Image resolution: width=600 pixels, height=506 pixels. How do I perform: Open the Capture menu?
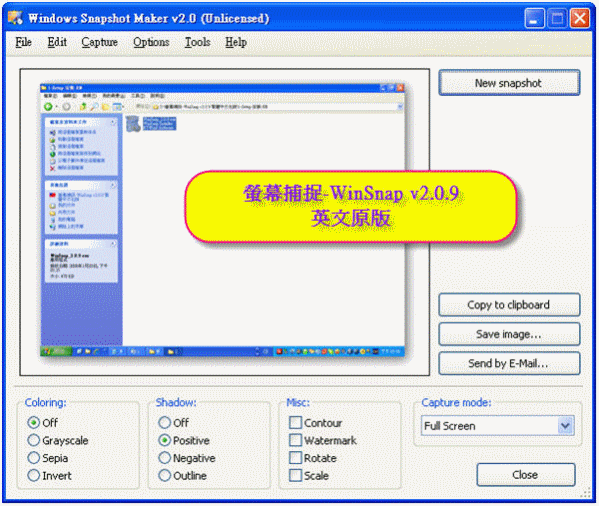click(x=99, y=42)
